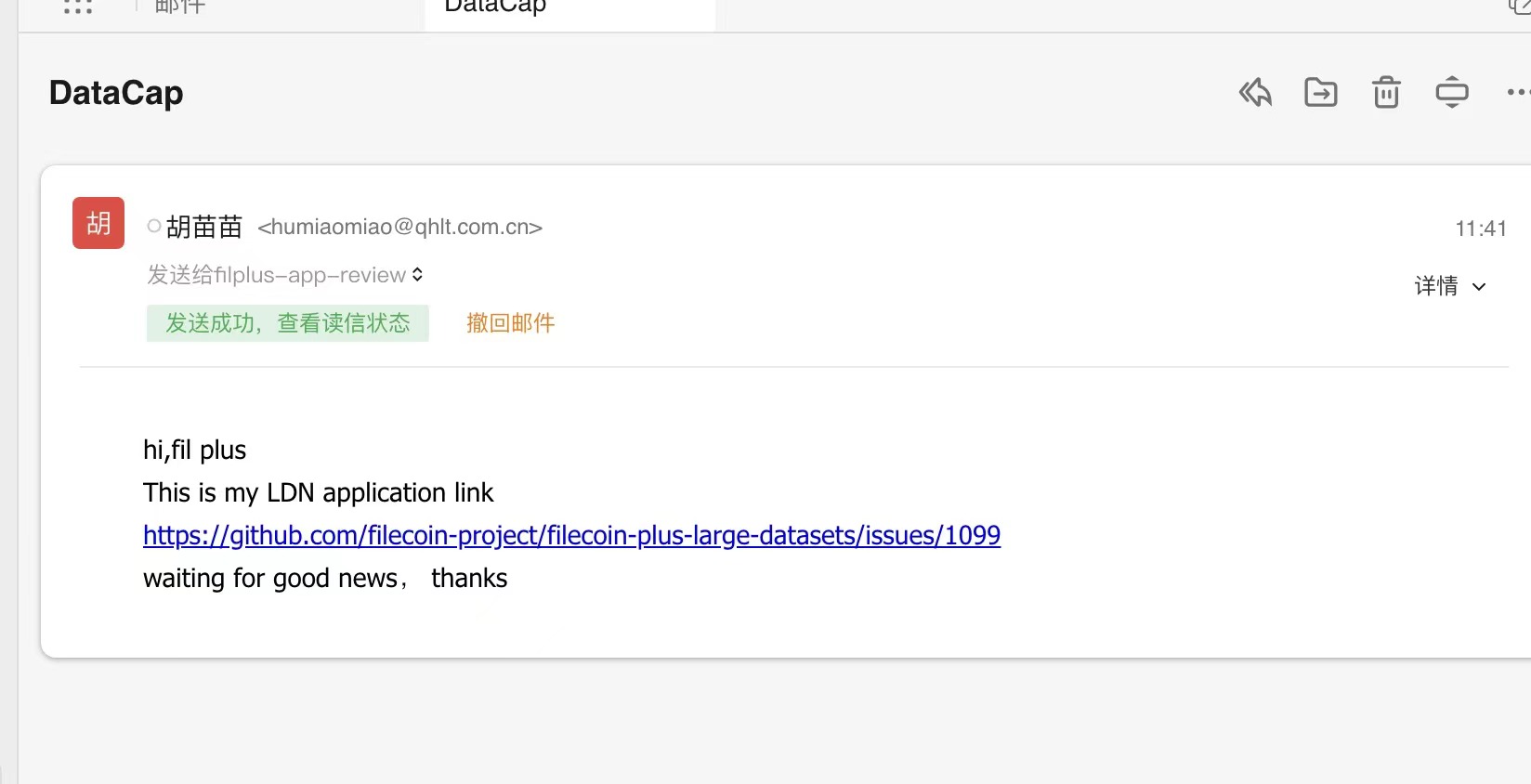Click the DataCap subject heading
The image size is (1531, 784).
[115, 93]
